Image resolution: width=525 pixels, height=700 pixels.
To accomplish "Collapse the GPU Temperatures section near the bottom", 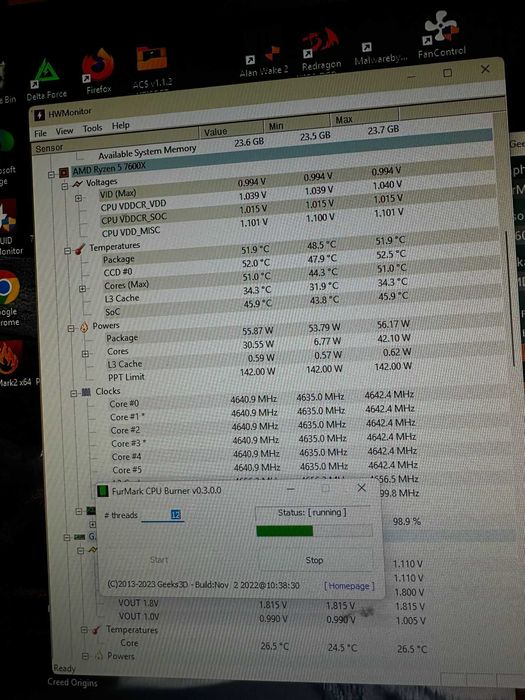I will coord(83,630).
